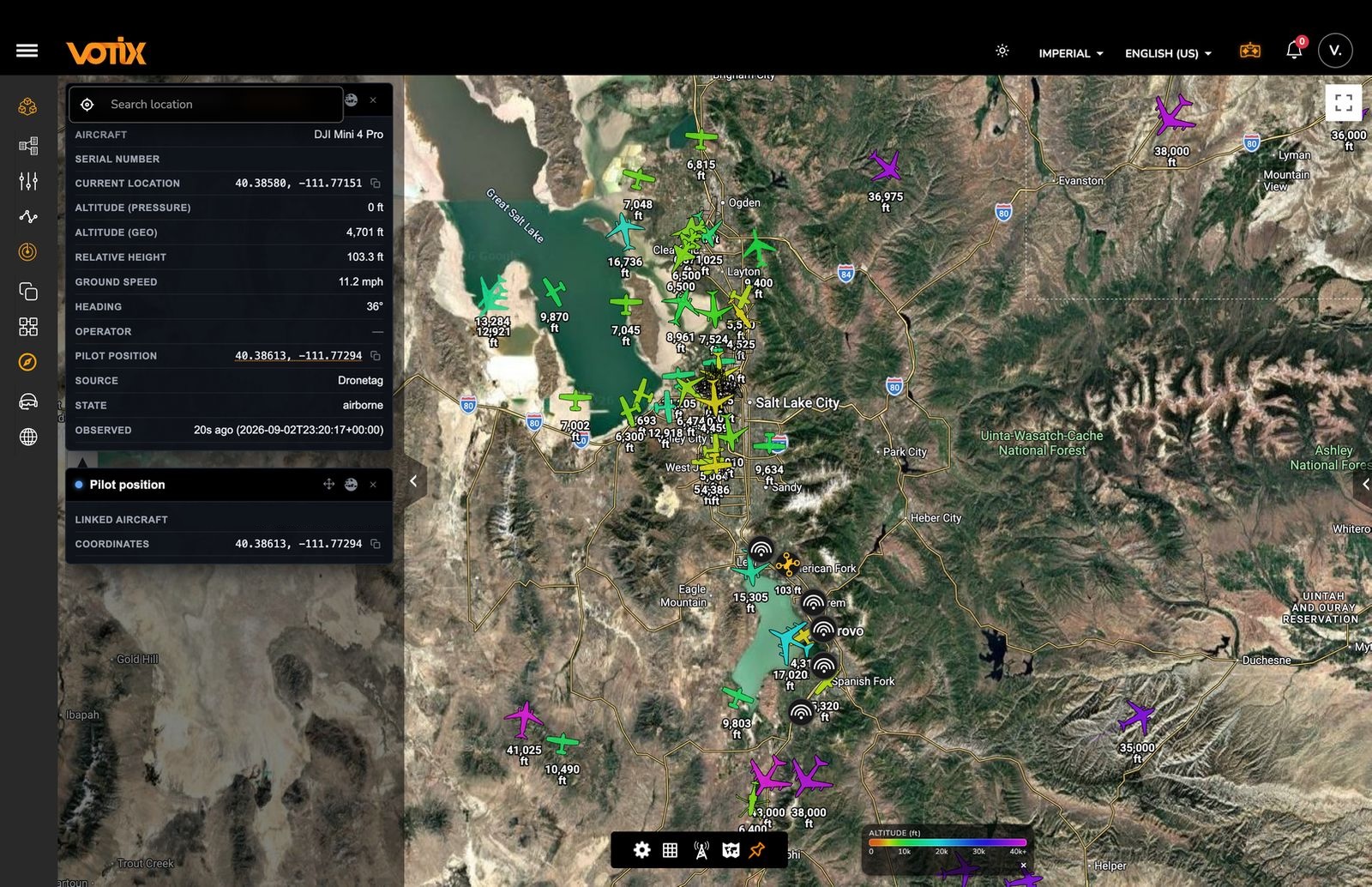Viewport: 1372px width, 887px height.
Task: Close the altitude legend
Action: point(1023,865)
